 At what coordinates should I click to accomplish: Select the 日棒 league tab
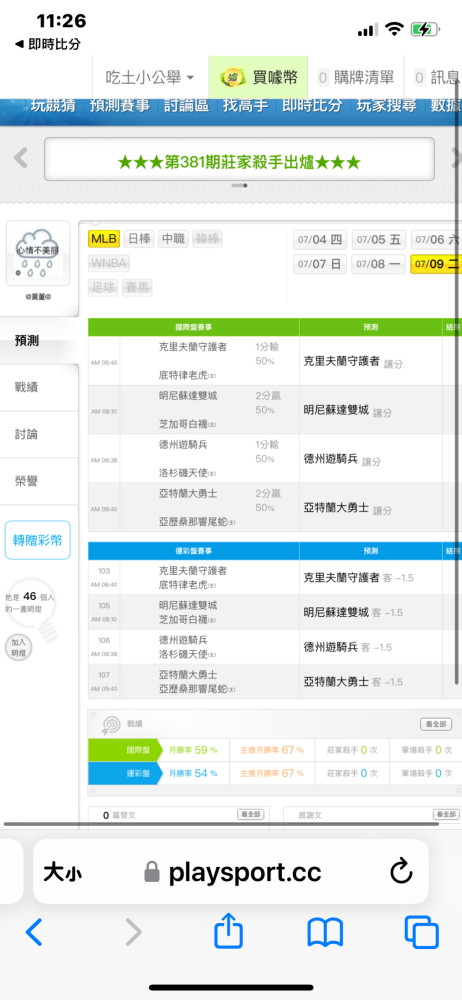click(138, 239)
